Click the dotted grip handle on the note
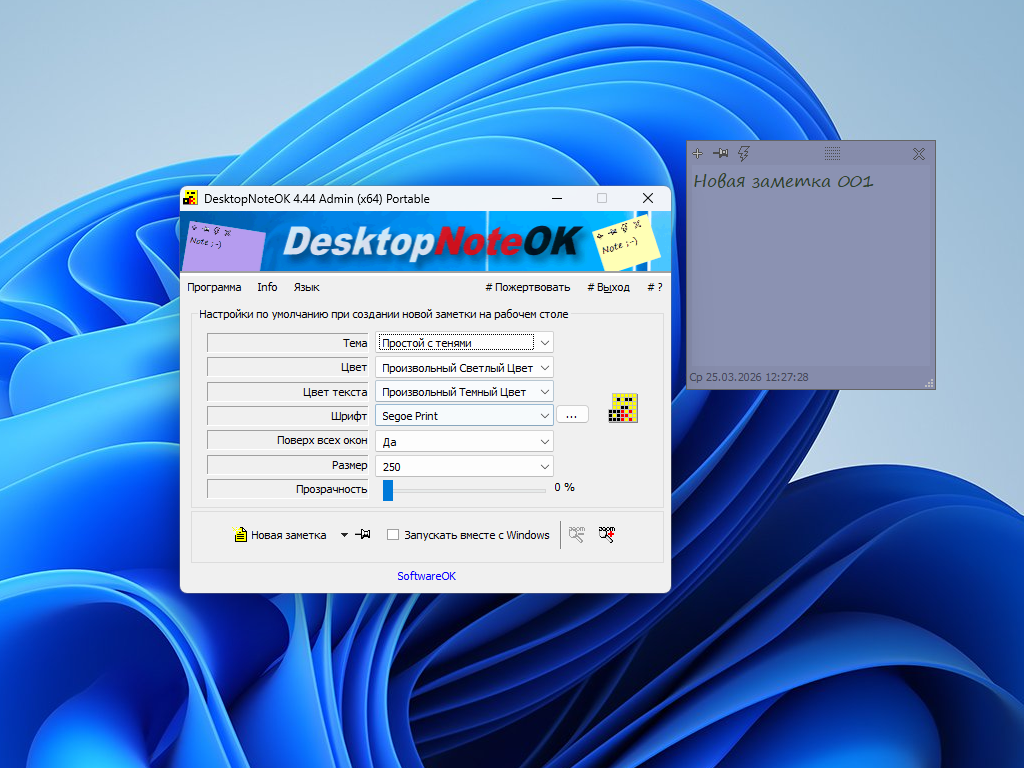 pyautogui.click(x=832, y=153)
